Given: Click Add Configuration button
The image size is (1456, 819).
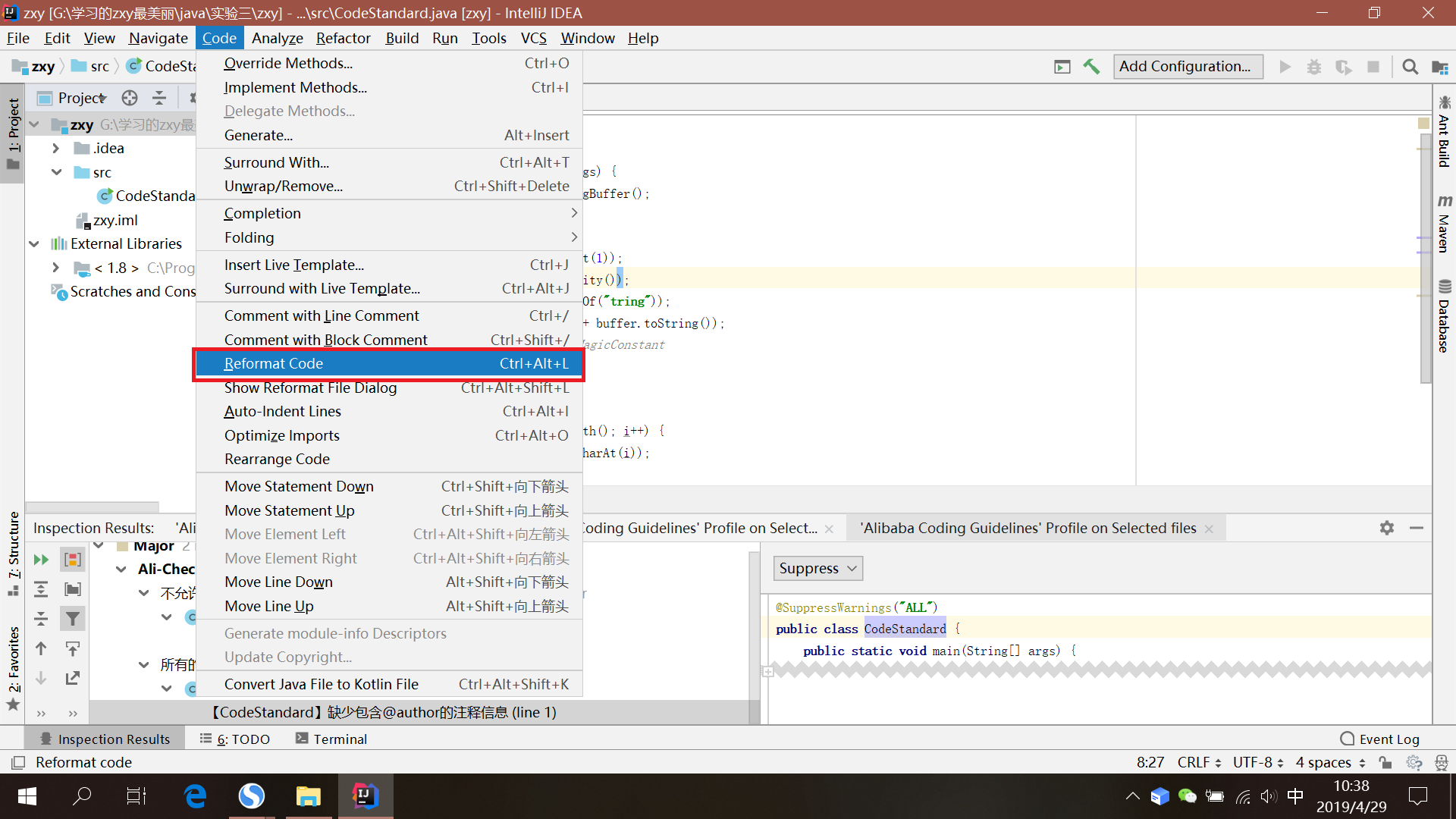Looking at the screenshot, I should (1188, 67).
